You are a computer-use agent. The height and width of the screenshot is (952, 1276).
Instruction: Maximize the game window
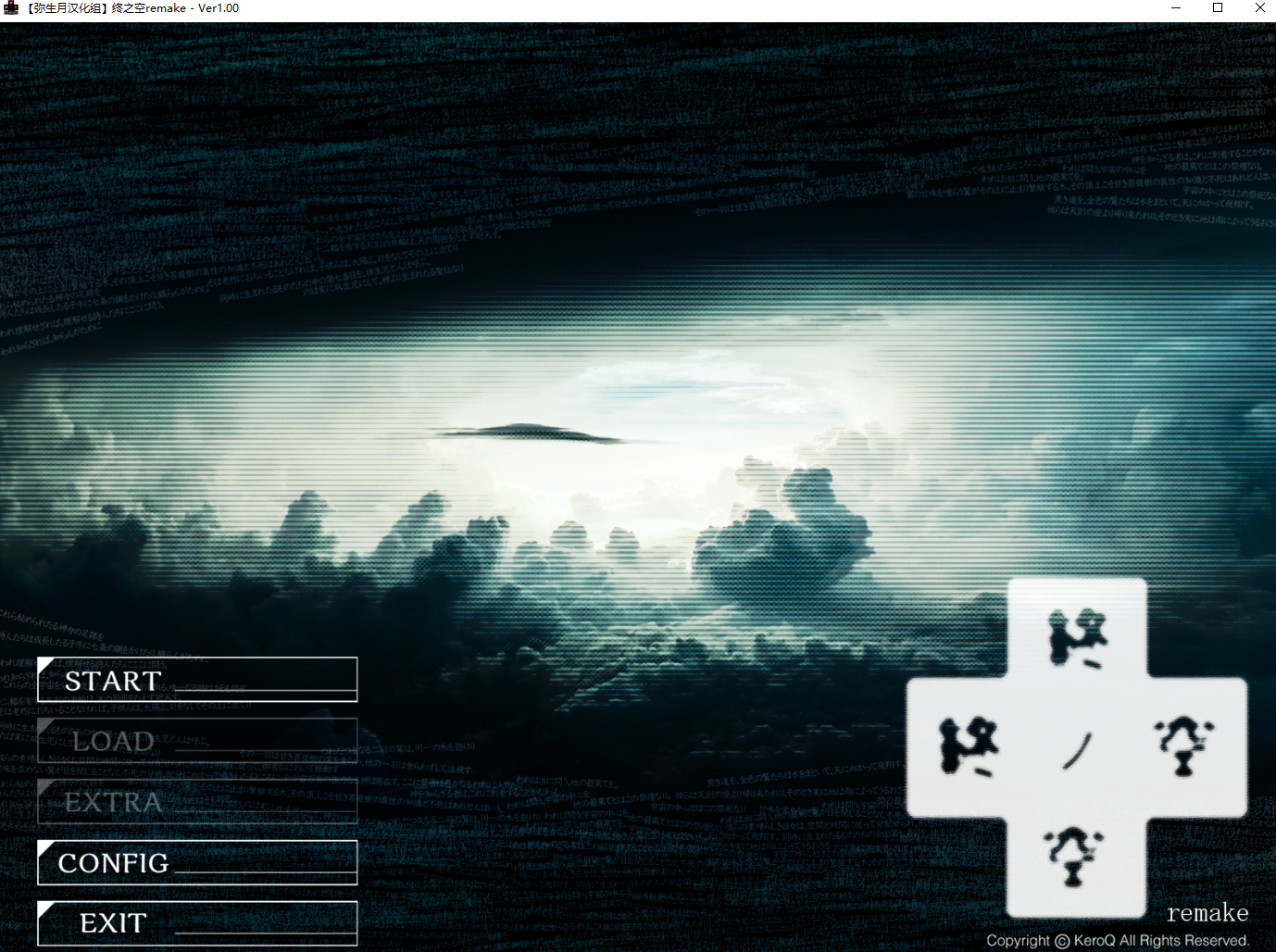1218,8
